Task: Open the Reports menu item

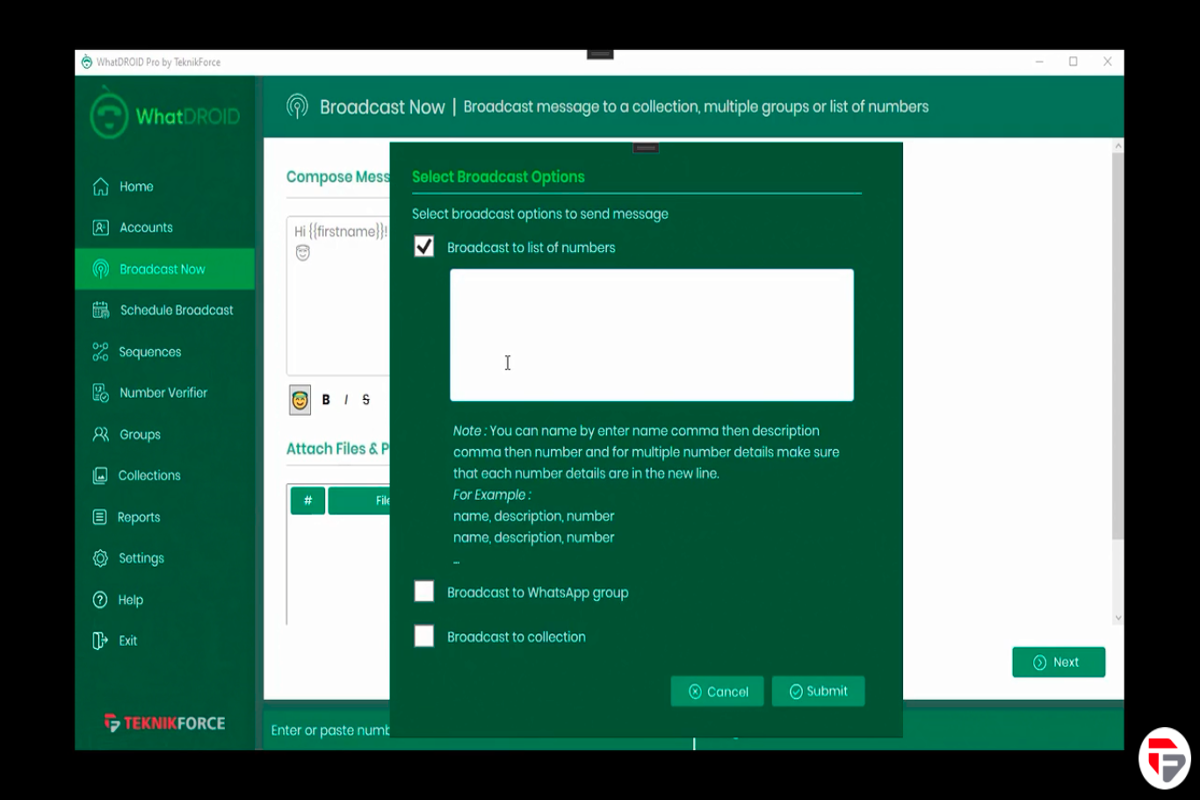Action: point(165,517)
